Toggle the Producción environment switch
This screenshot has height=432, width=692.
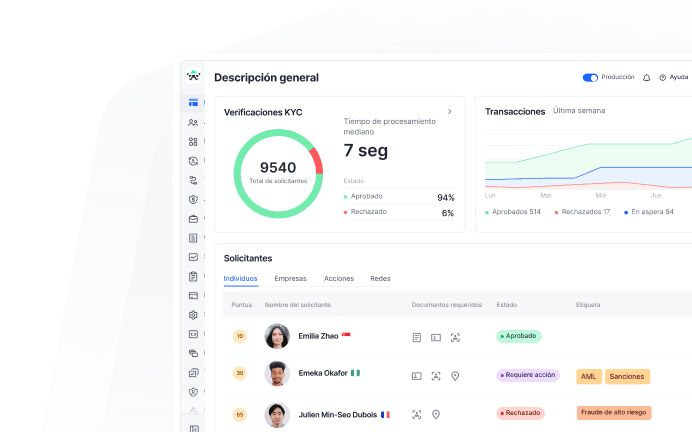coord(590,77)
